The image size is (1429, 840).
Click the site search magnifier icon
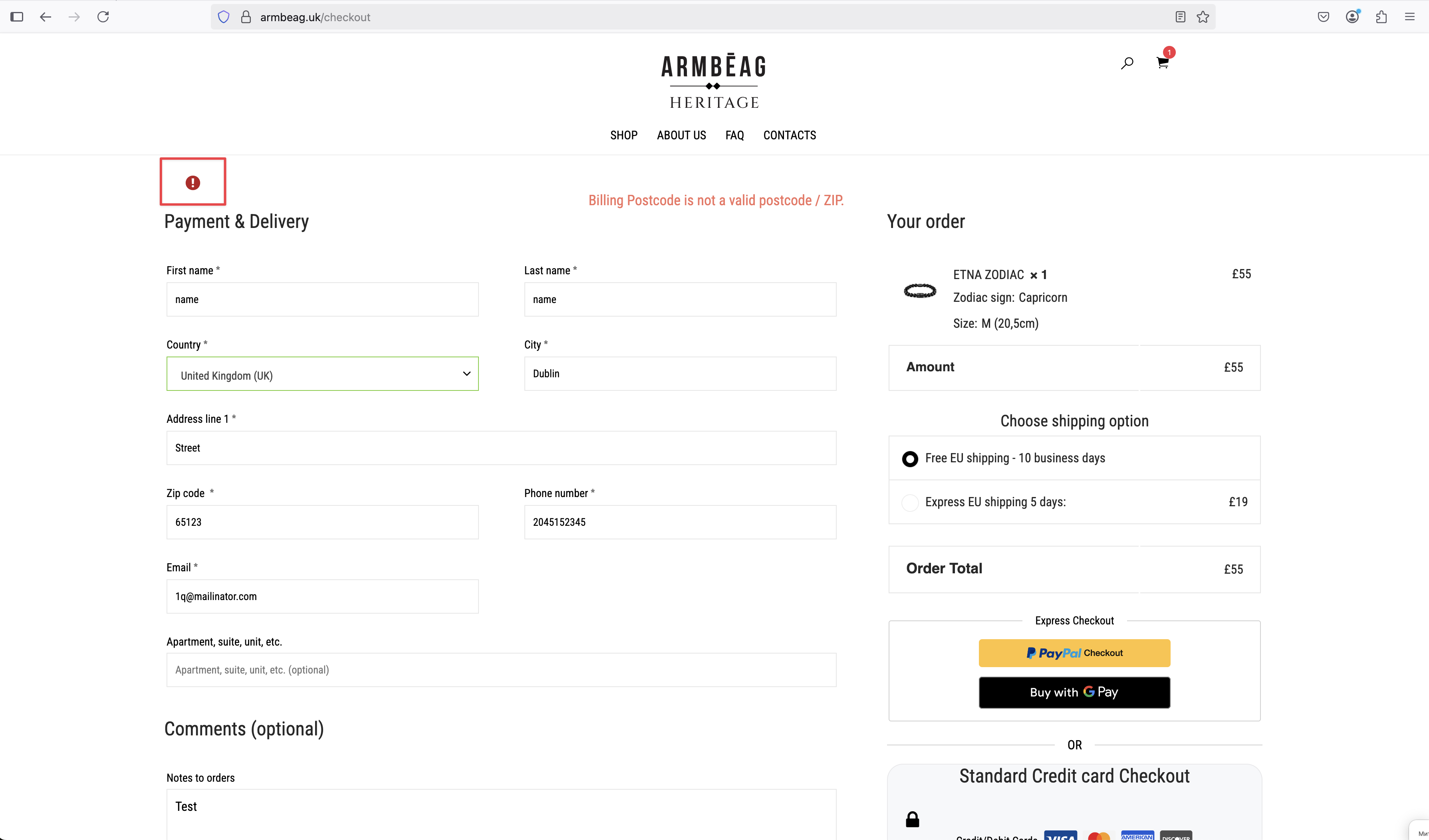[1127, 63]
